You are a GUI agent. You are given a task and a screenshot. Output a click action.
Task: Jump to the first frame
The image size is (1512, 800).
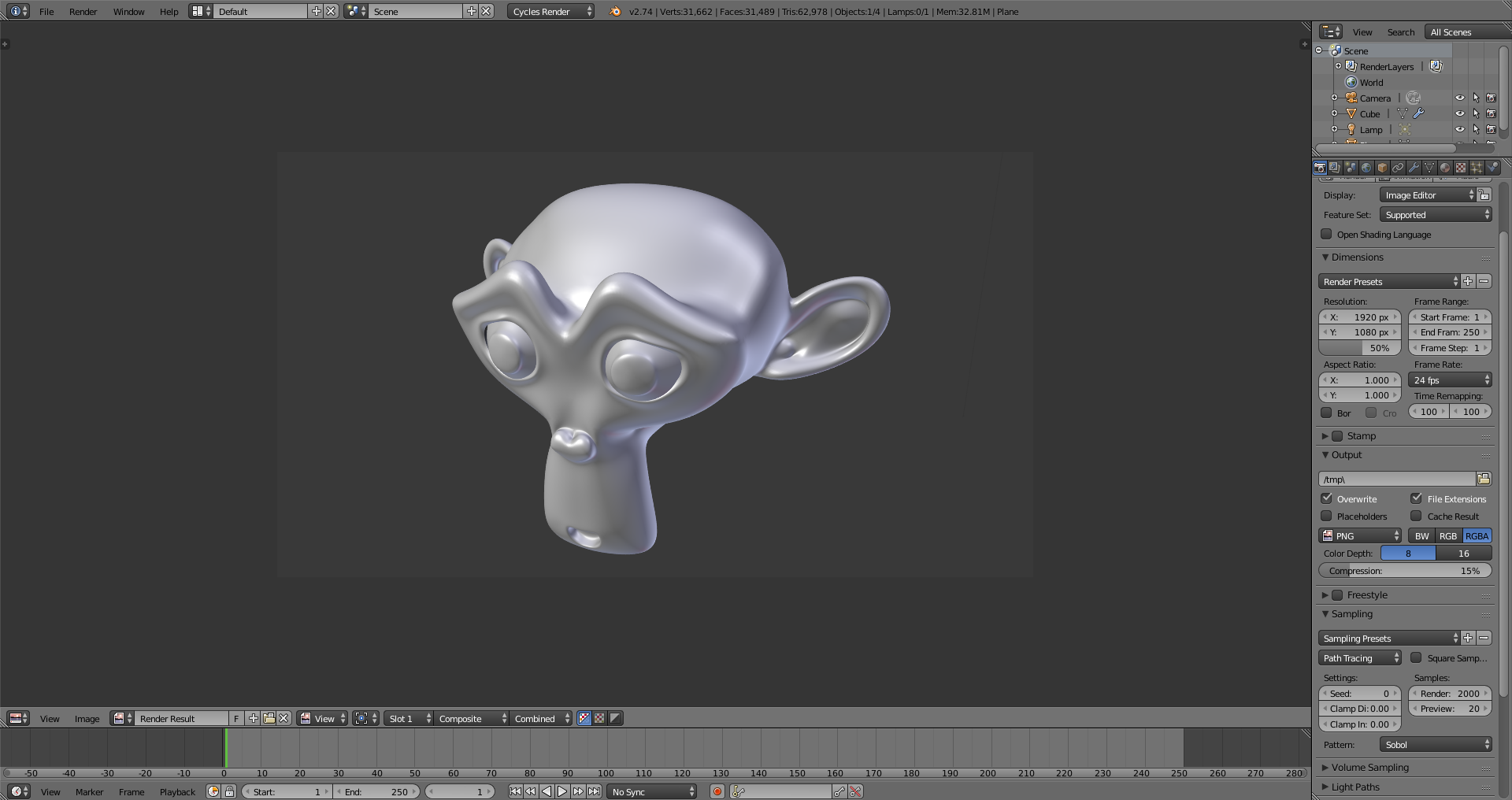(x=515, y=791)
